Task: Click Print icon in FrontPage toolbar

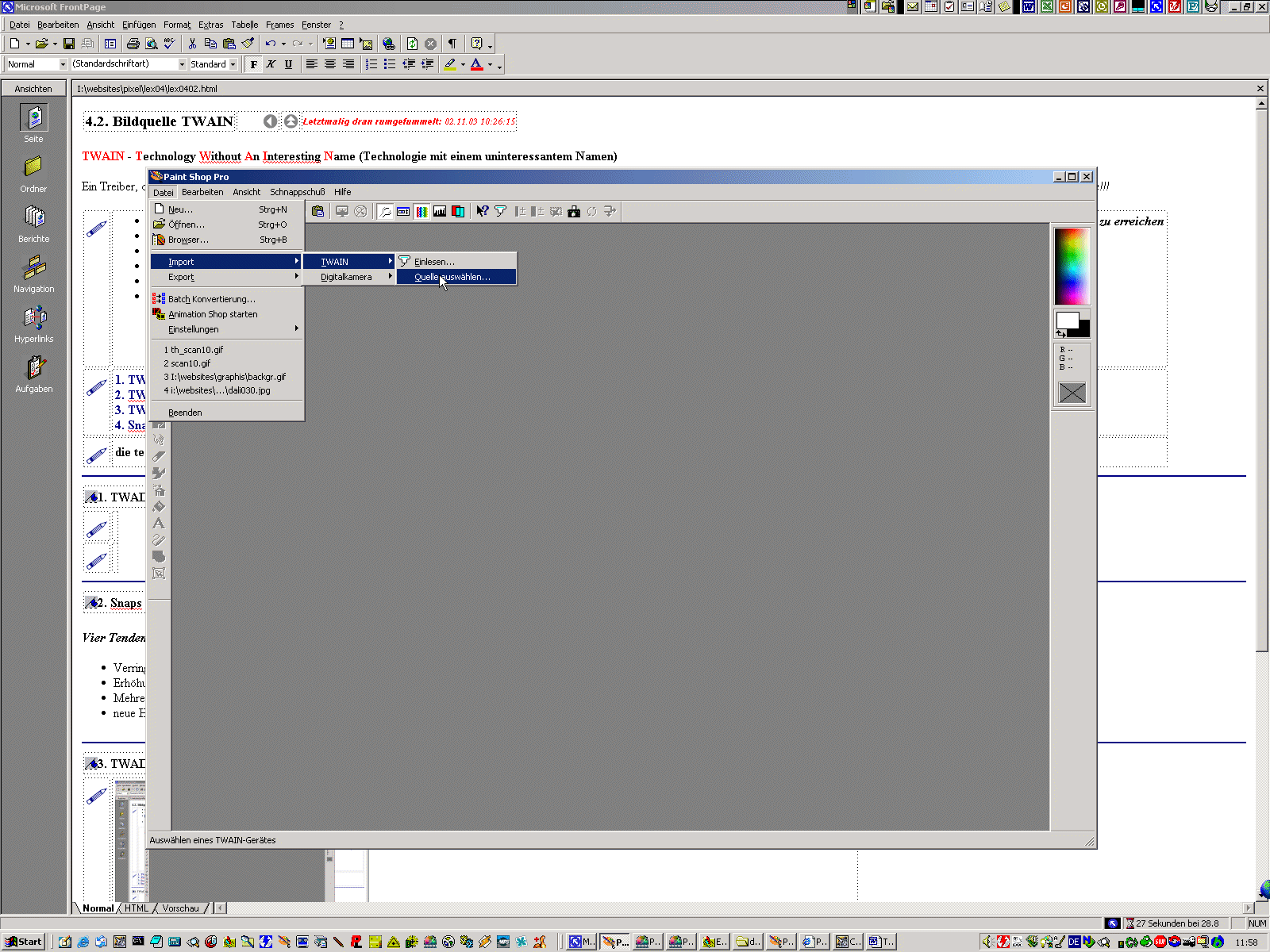Action: pyautogui.click(x=133, y=44)
